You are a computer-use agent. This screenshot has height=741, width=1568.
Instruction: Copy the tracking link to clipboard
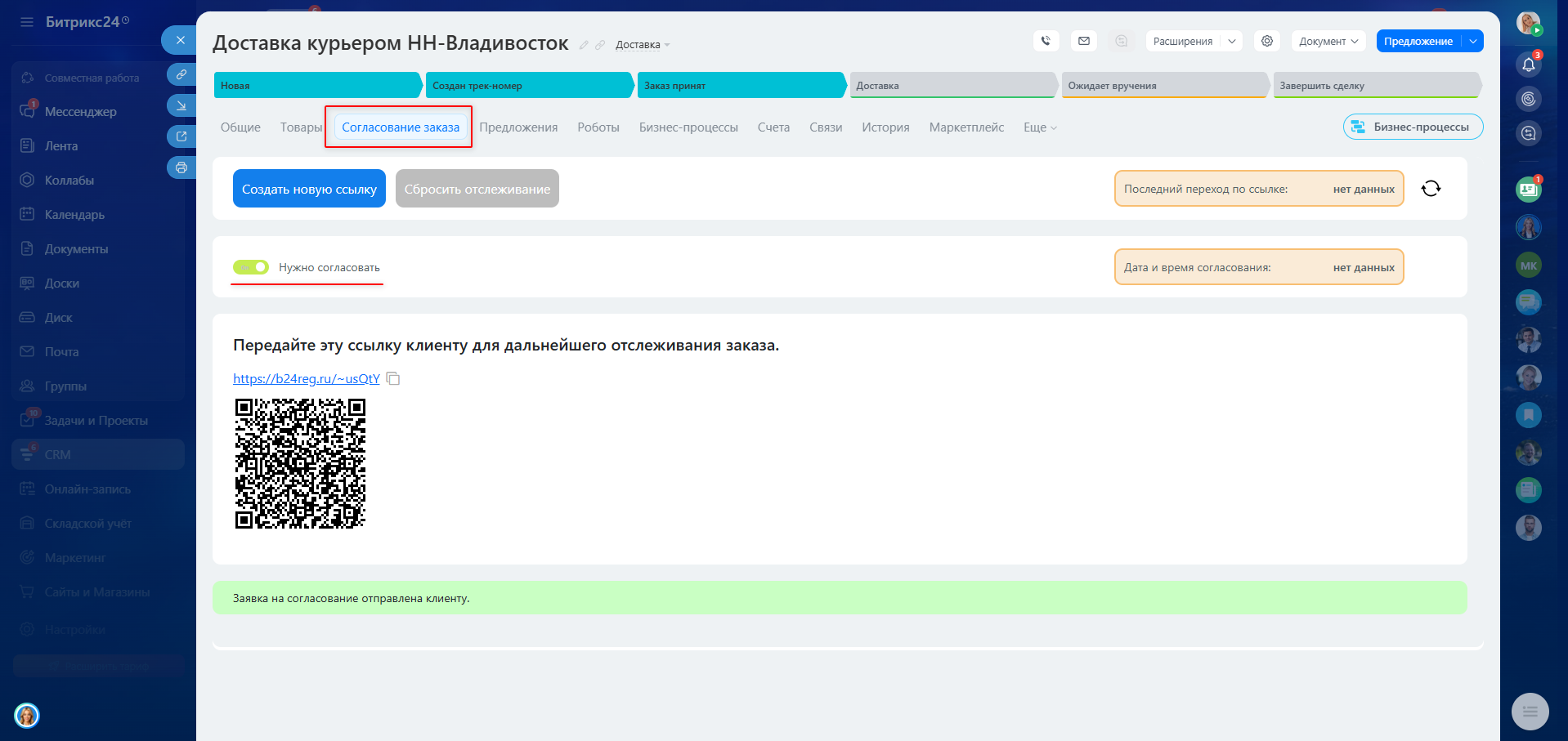pyautogui.click(x=393, y=378)
